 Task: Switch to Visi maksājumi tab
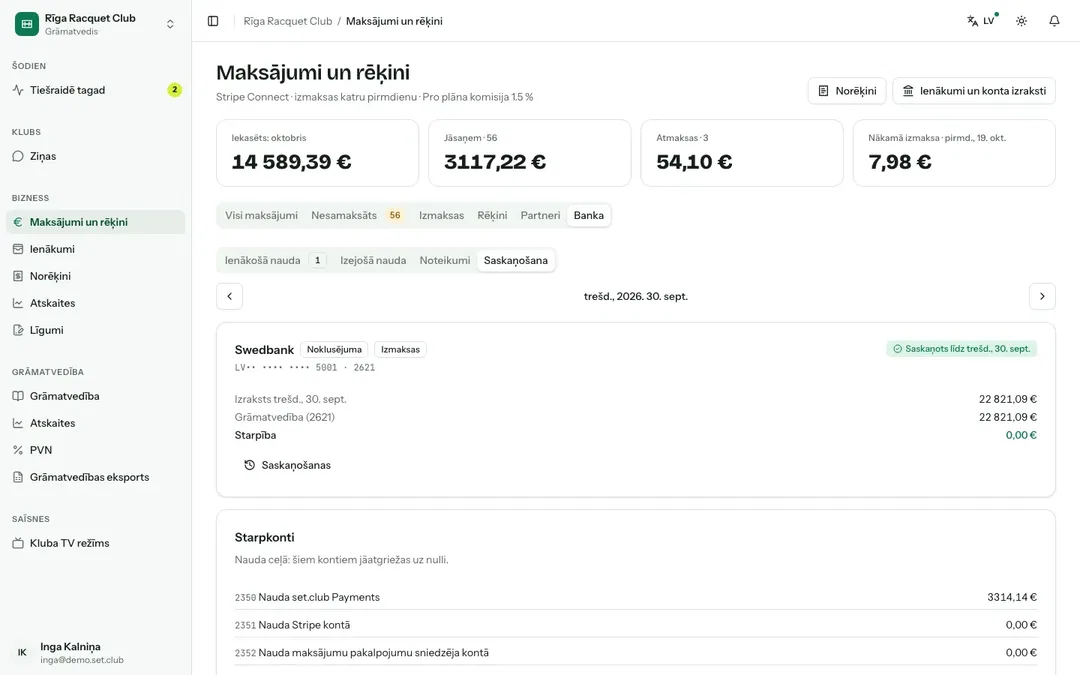(261, 216)
